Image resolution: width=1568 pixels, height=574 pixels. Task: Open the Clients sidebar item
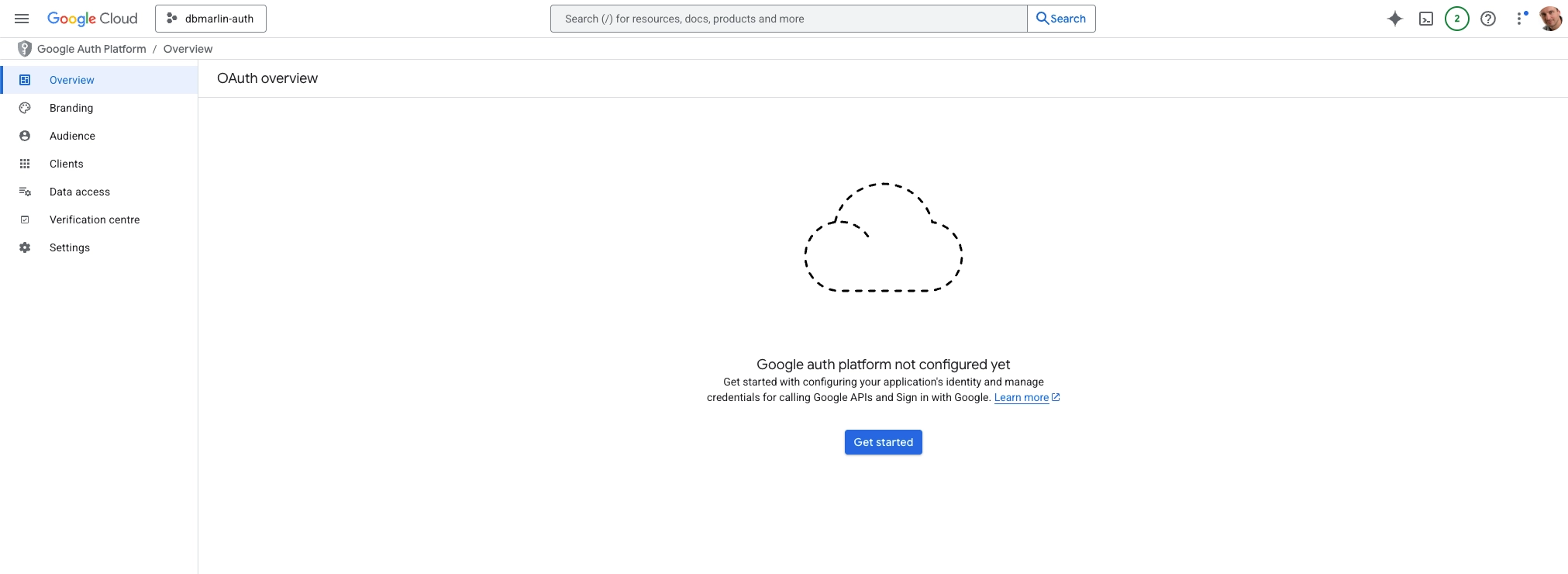coord(99,164)
